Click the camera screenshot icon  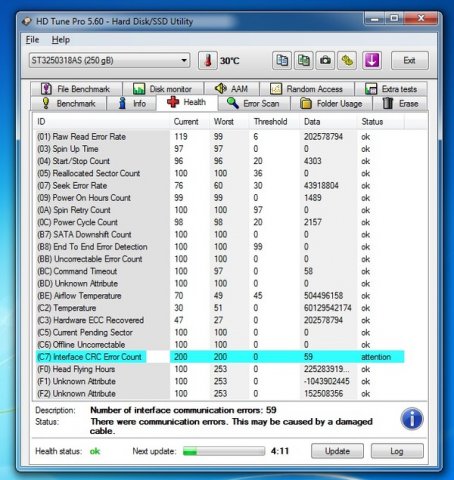[x=325, y=61]
